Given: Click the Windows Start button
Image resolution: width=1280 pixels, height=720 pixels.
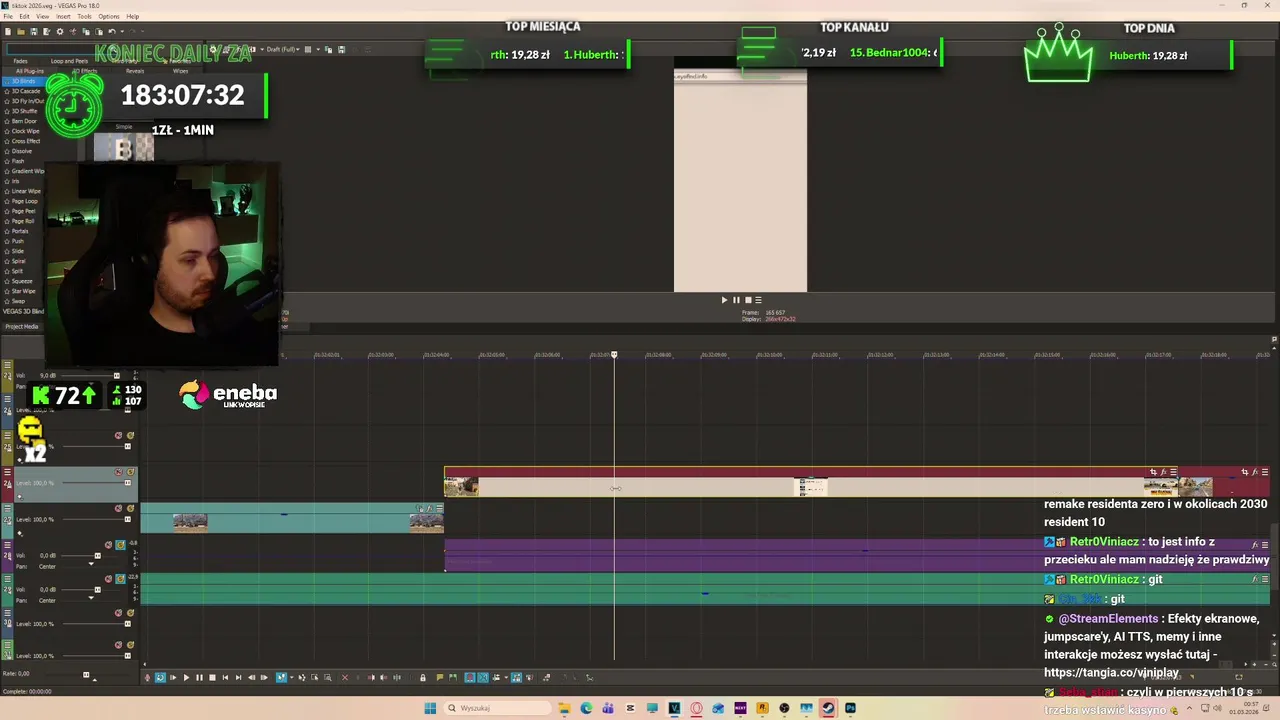Looking at the screenshot, I should coord(430,708).
